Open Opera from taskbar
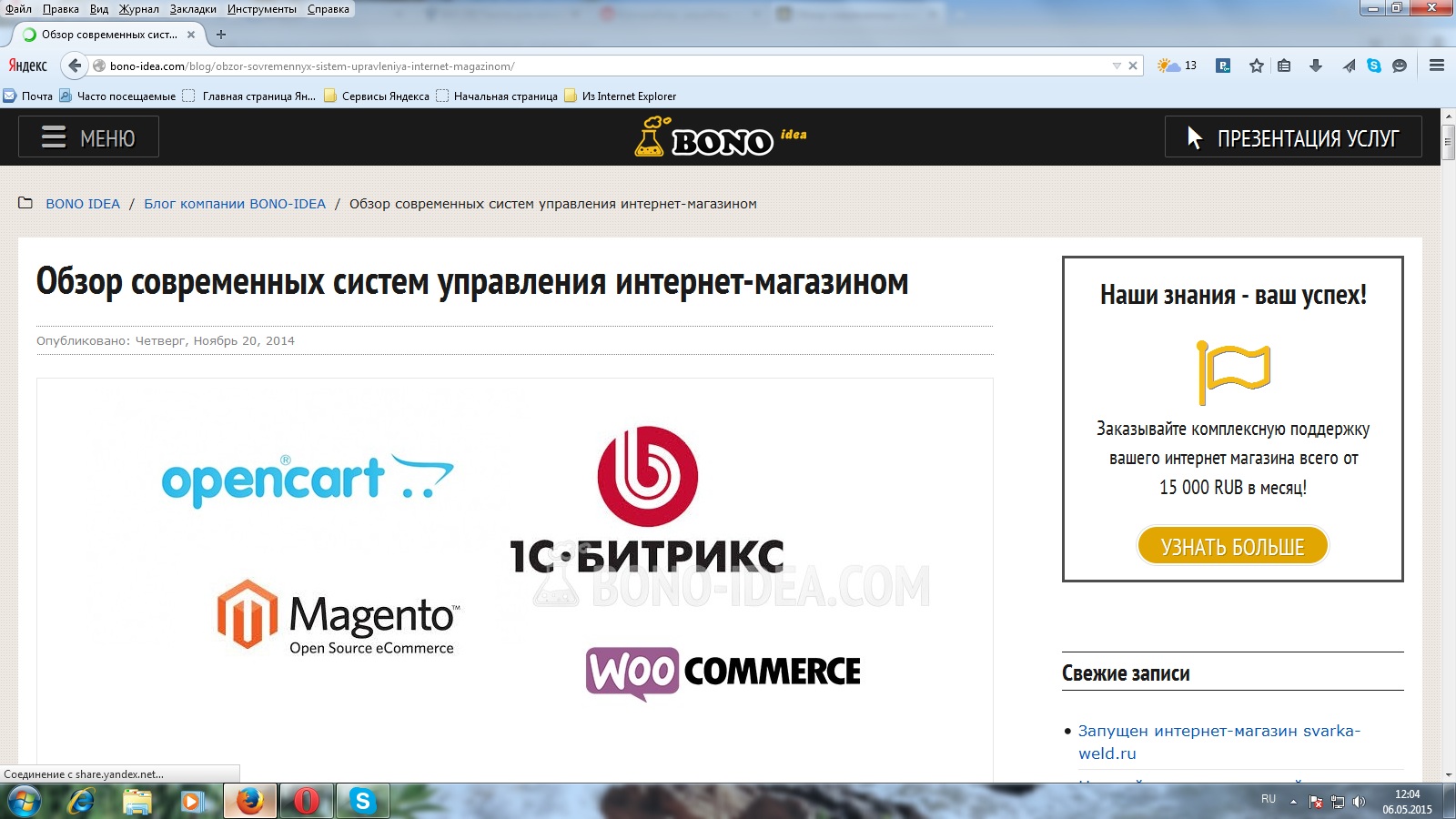This screenshot has height=819, width=1456. click(x=307, y=802)
